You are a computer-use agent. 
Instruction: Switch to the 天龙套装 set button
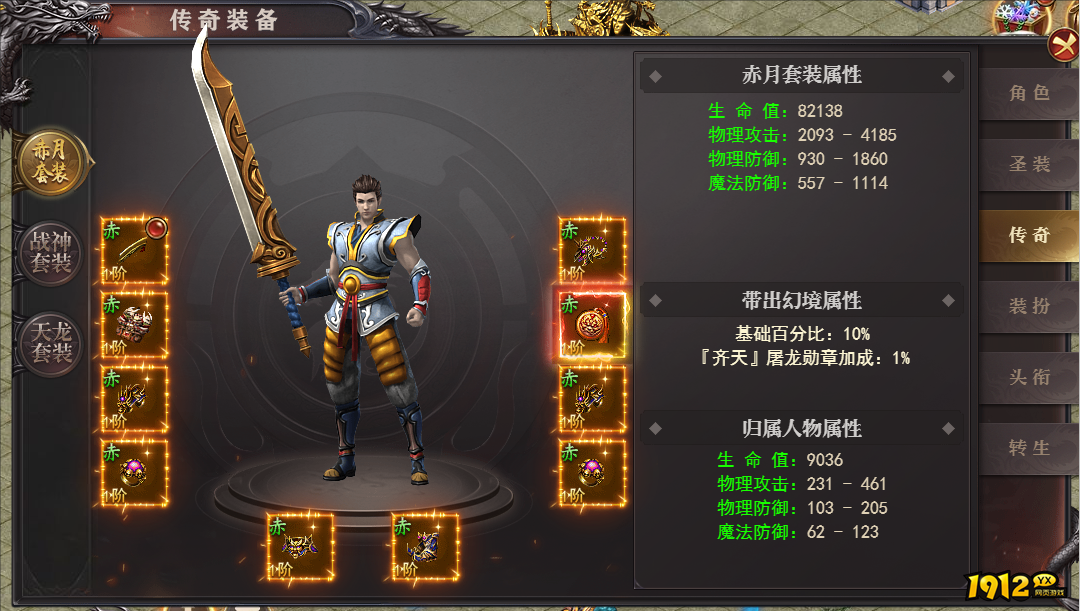pyautogui.click(x=50, y=344)
